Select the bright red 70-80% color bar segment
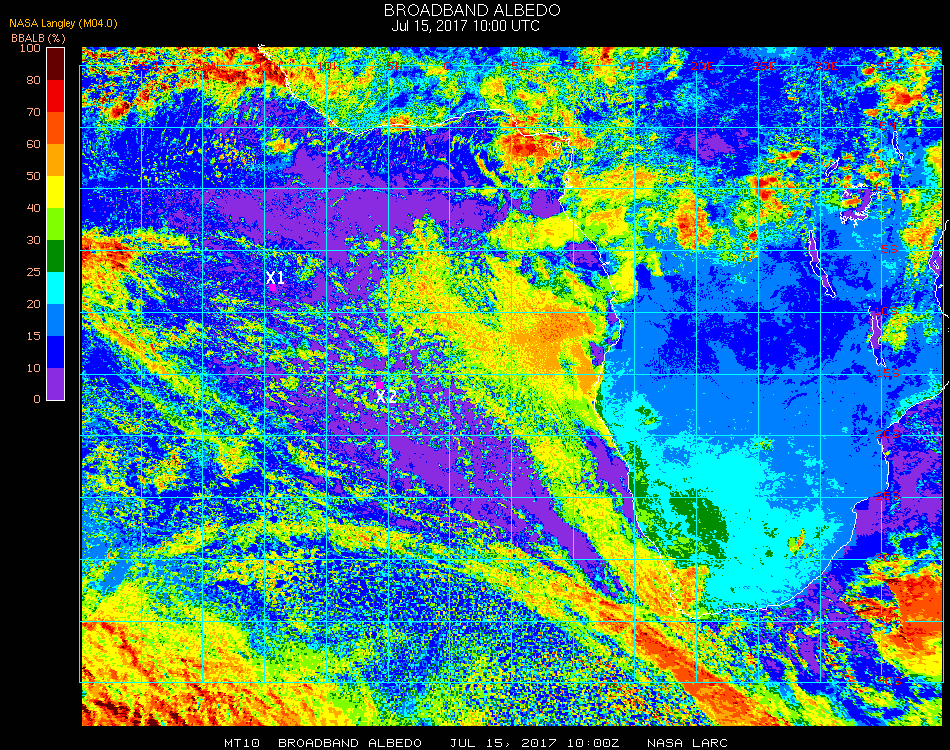950x750 pixels. point(56,96)
